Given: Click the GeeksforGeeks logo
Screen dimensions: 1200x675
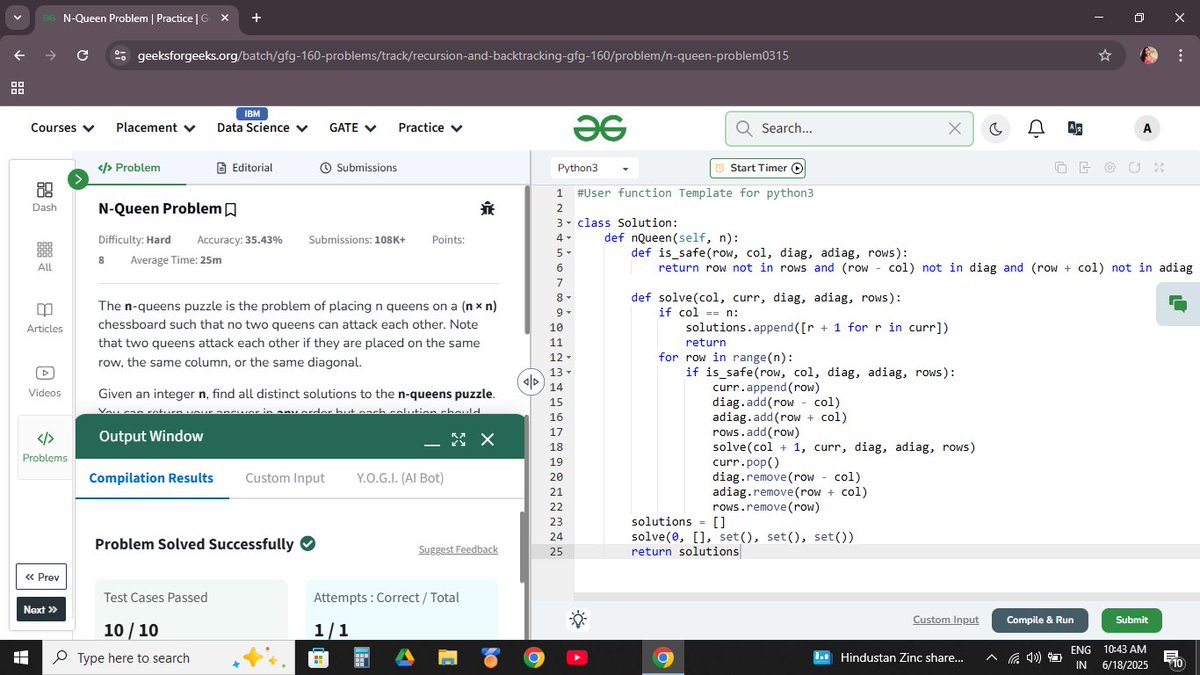Looking at the screenshot, I should (600, 128).
